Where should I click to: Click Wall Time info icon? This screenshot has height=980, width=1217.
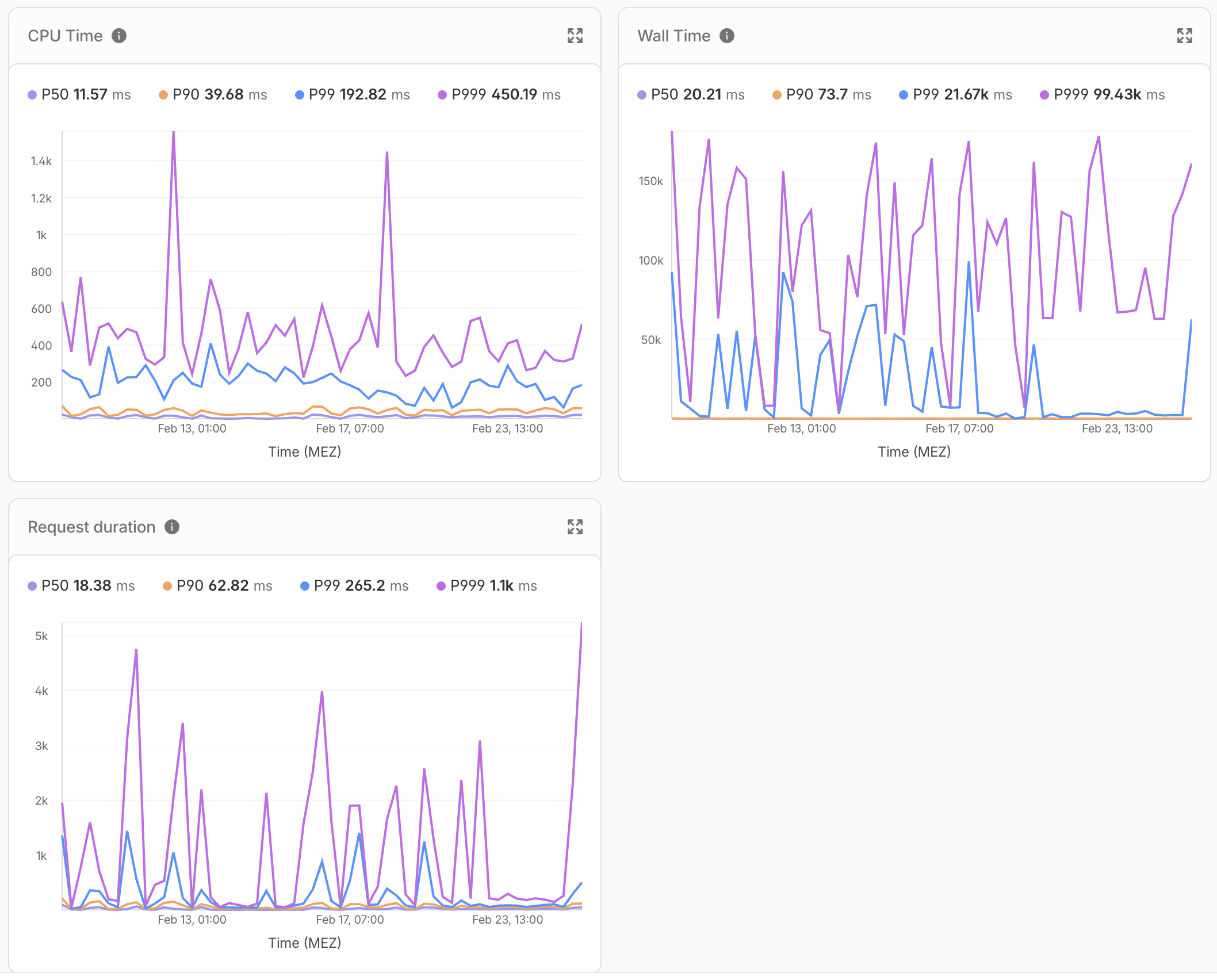tap(727, 36)
